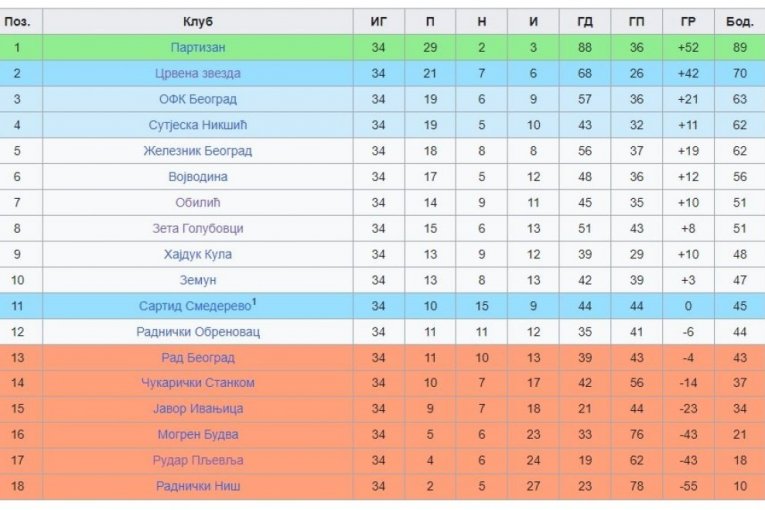
Task: Open the Партизан club link
Action: pyautogui.click(x=198, y=47)
